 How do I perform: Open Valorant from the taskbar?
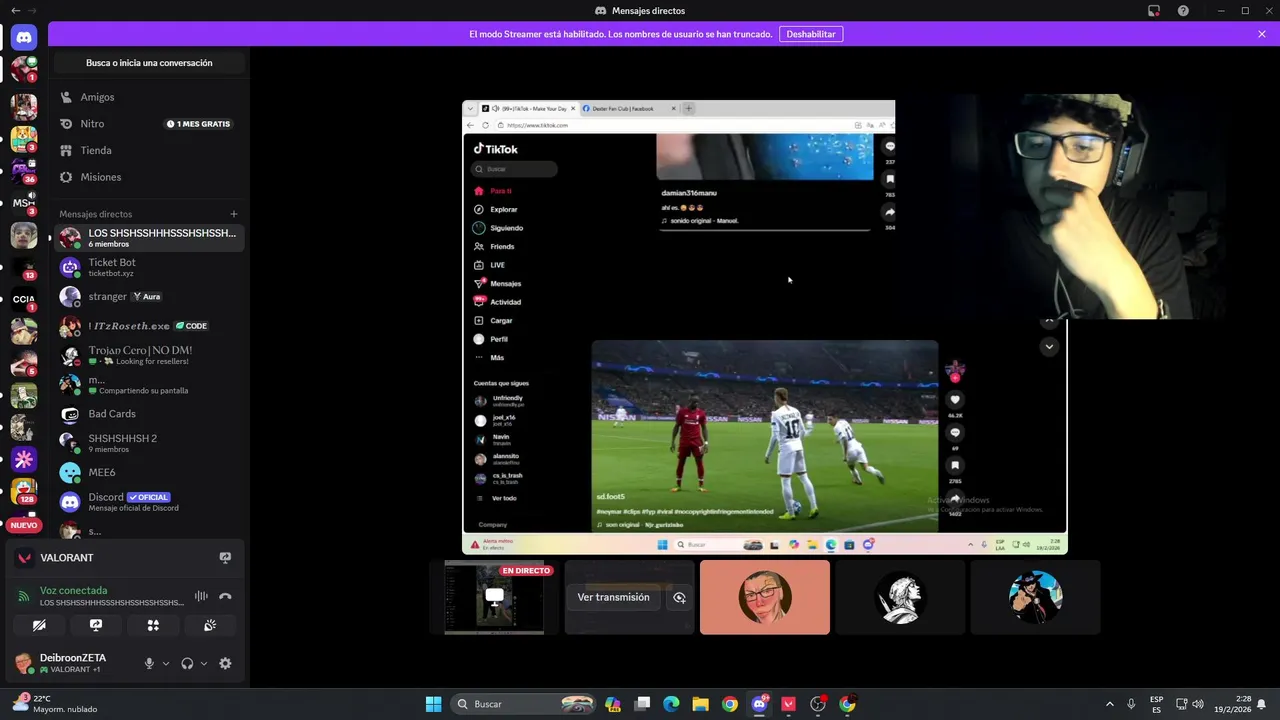(789, 704)
